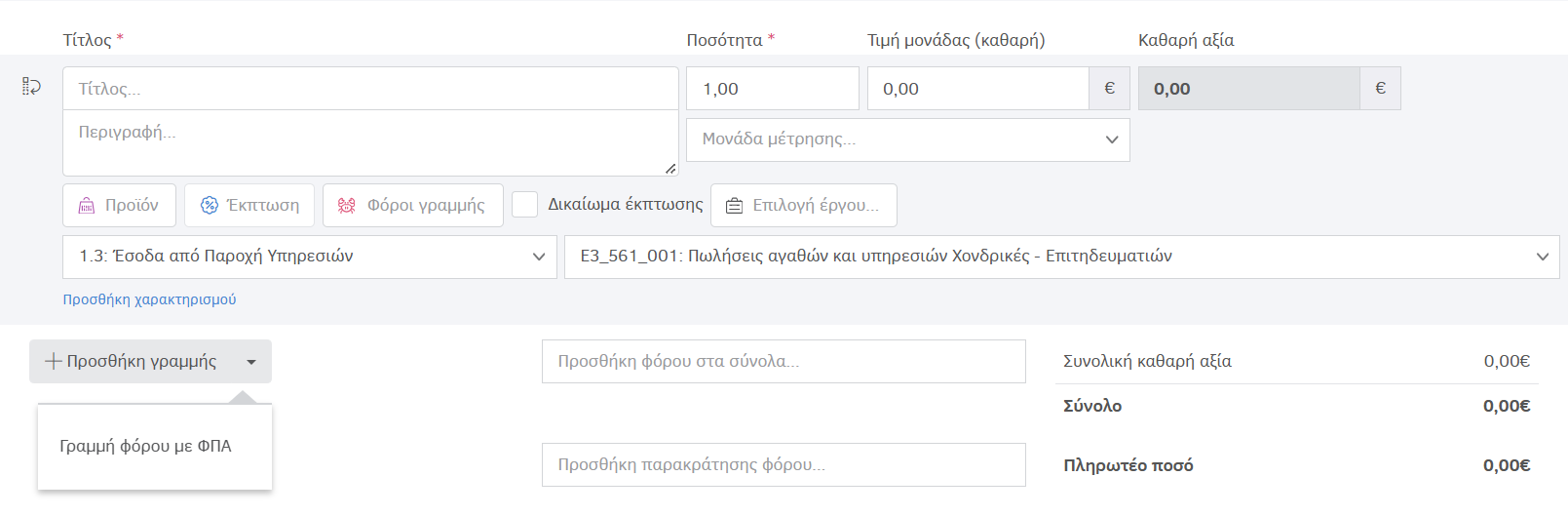Click the Πληρωτέο ποσό amount 0,00€
The image size is (1568, 516).
pyautogui.click(x=1507, y=466)
